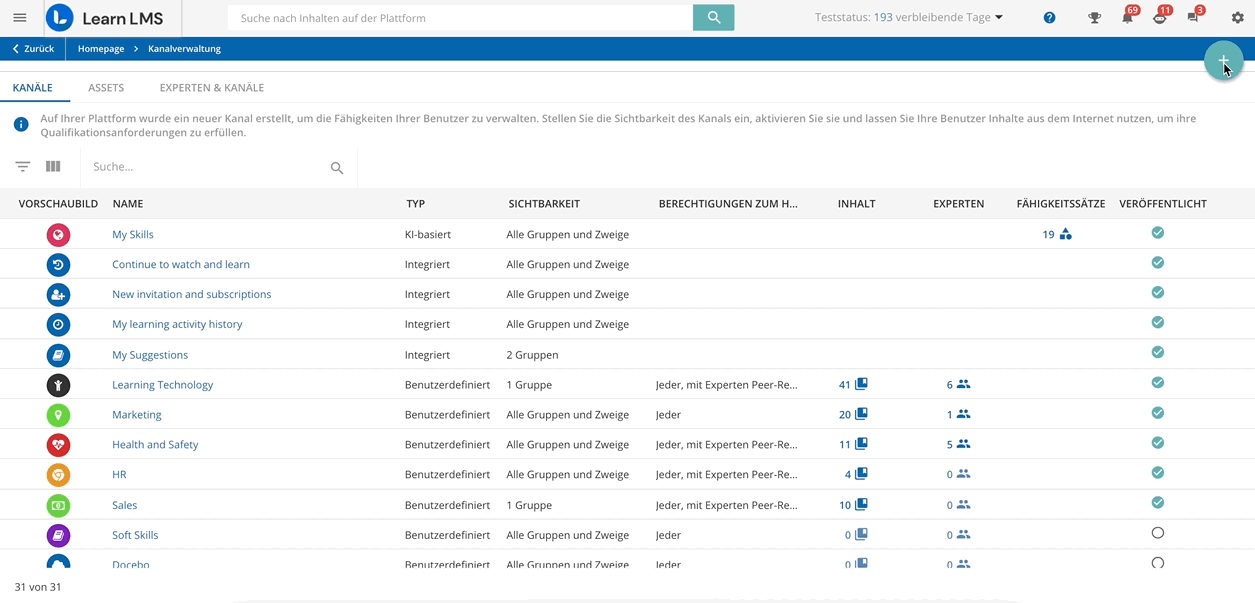Toggle published status for Marketing channel

1157,413
